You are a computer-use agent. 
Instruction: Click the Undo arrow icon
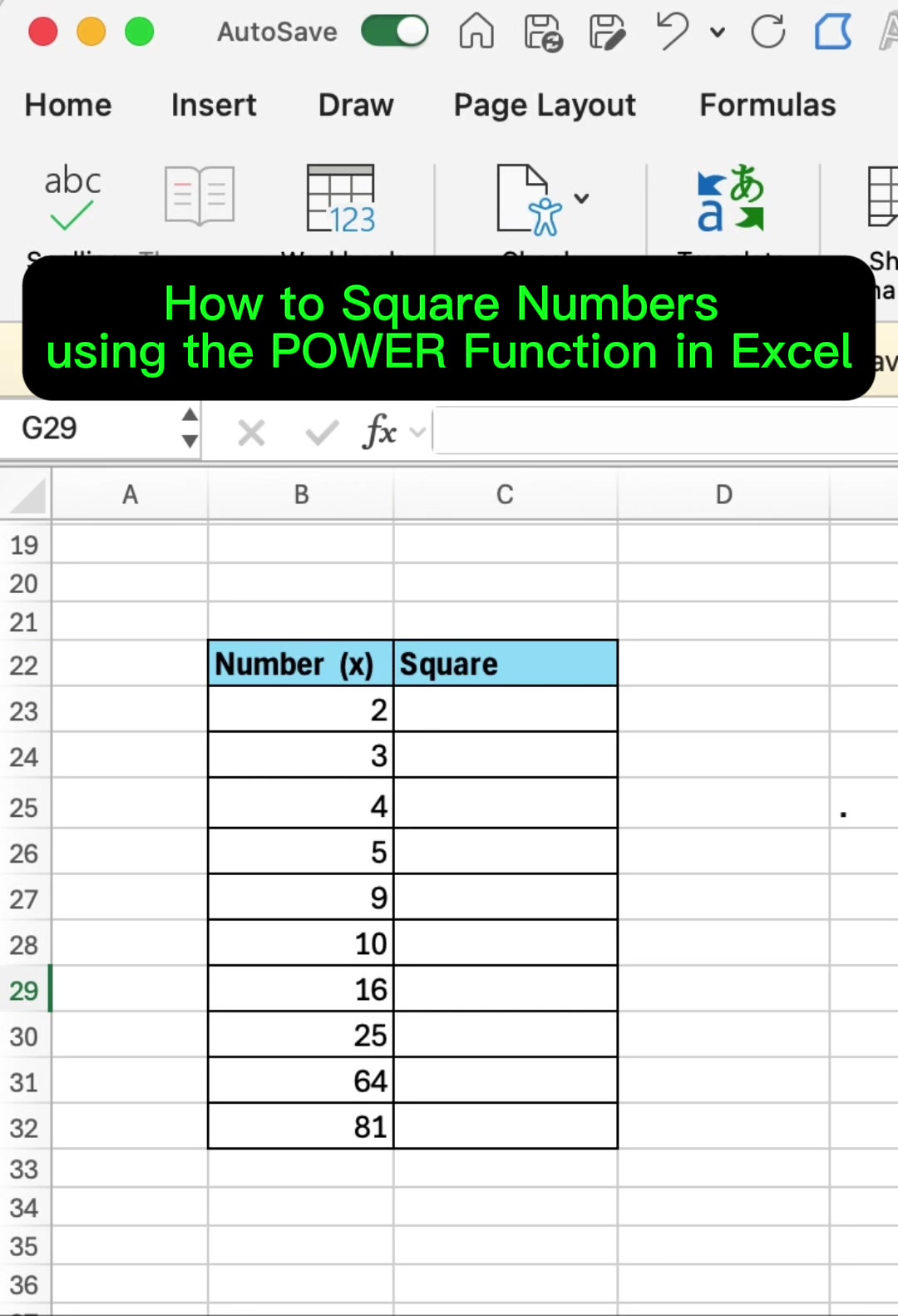[x=672, y=32]
